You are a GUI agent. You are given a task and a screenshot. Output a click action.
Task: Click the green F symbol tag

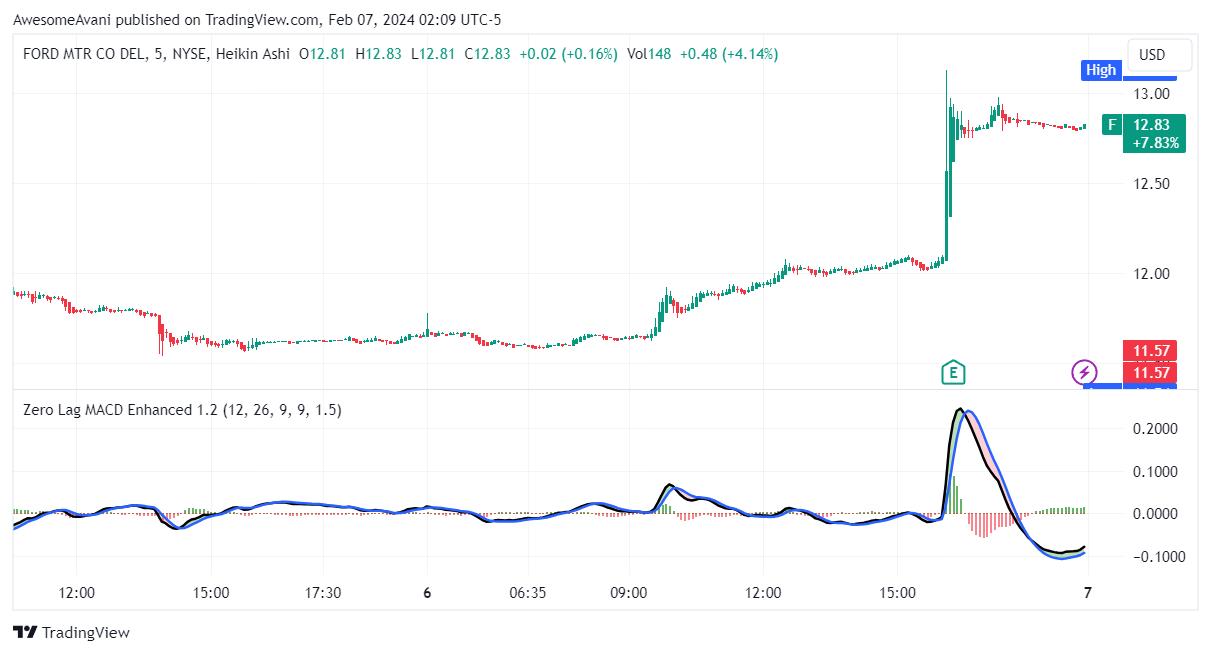[x=1110, y=125]
